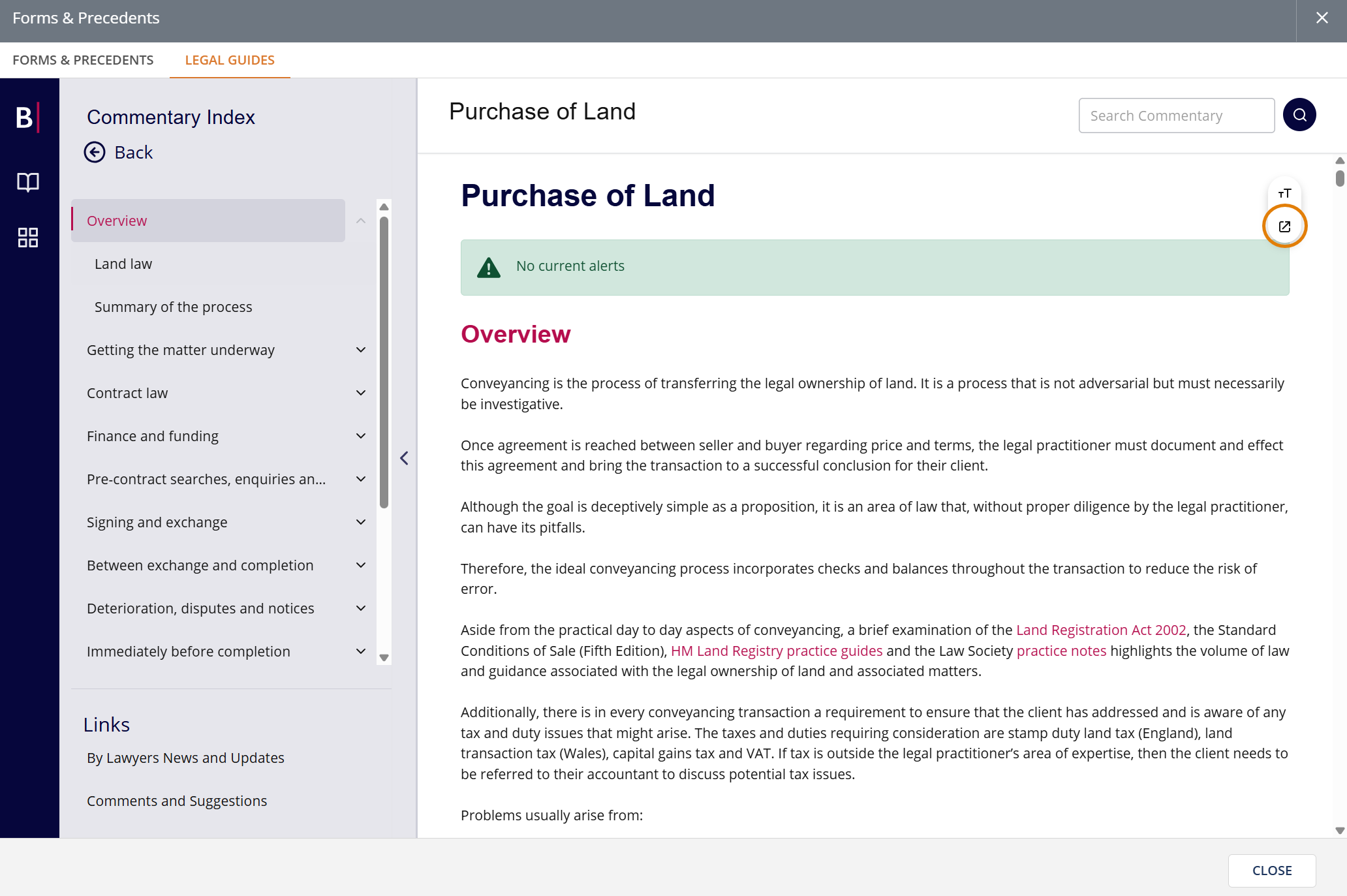Click the Search Commentary input field
Viewport: 1347px width, 896px height.
1176,116
